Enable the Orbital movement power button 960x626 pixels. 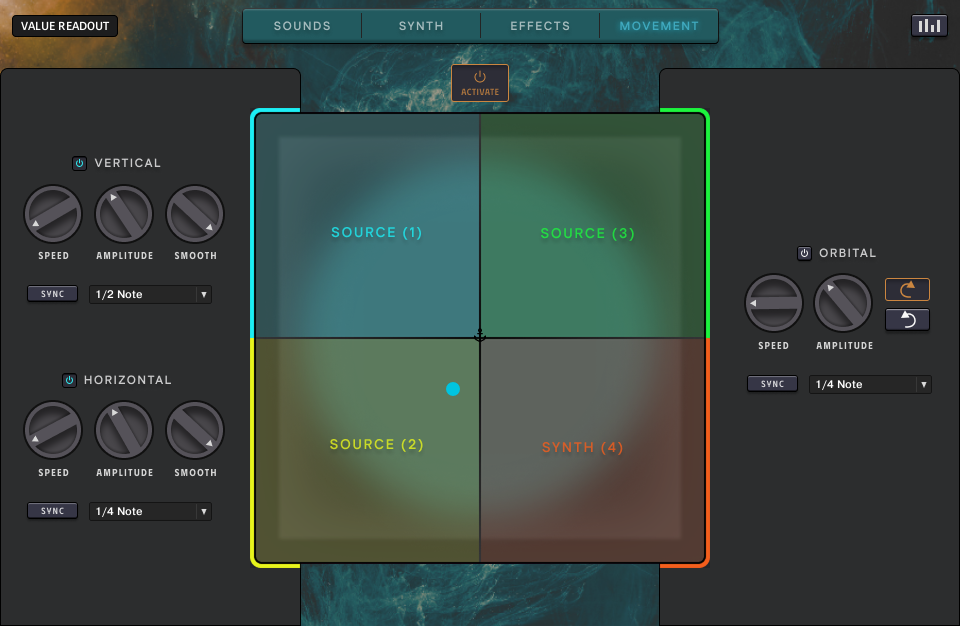tap(804, 253)
